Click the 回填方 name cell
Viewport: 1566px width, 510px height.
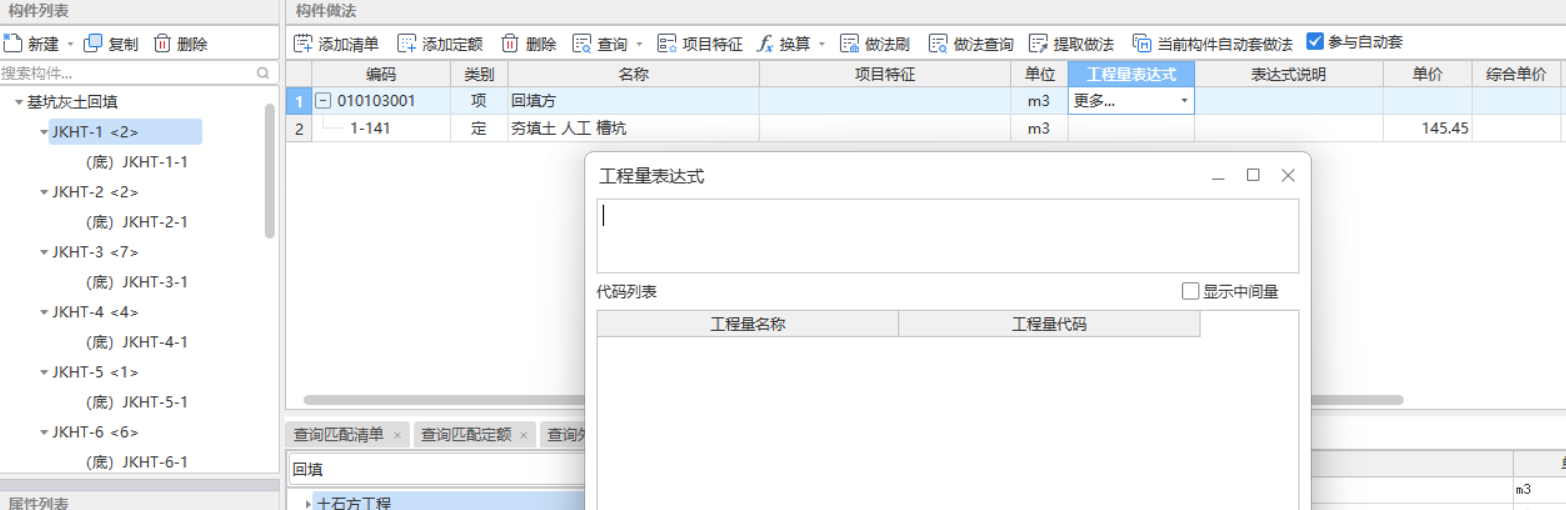pos(634,101)
